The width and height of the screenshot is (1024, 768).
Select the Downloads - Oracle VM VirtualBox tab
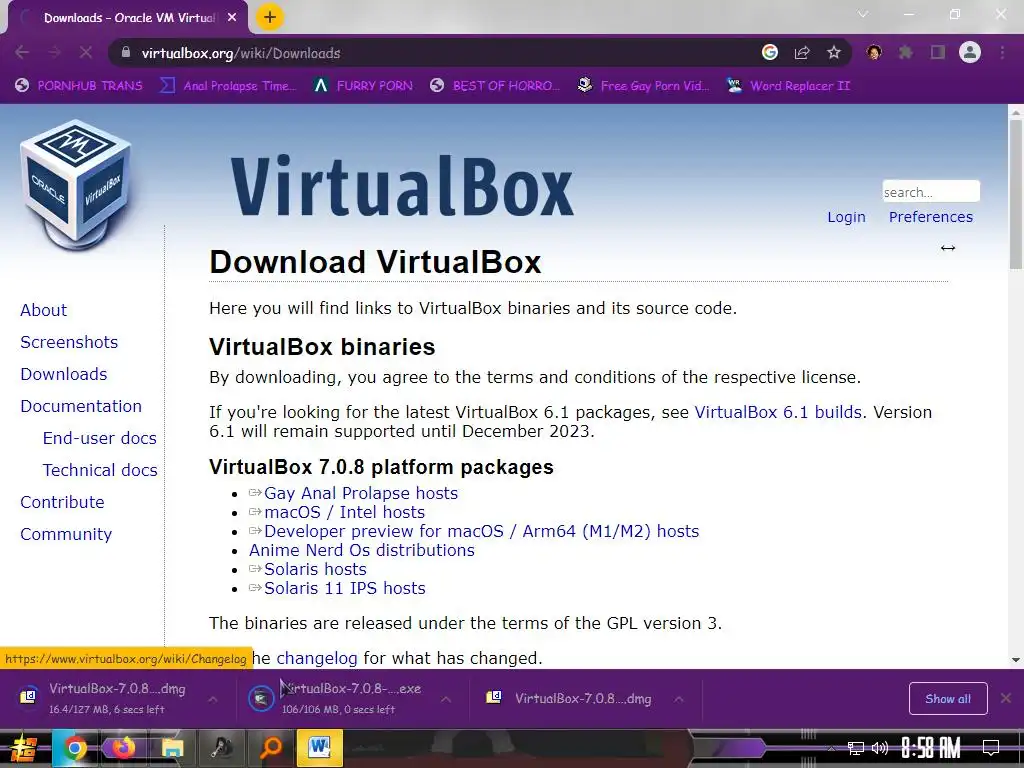127,18
